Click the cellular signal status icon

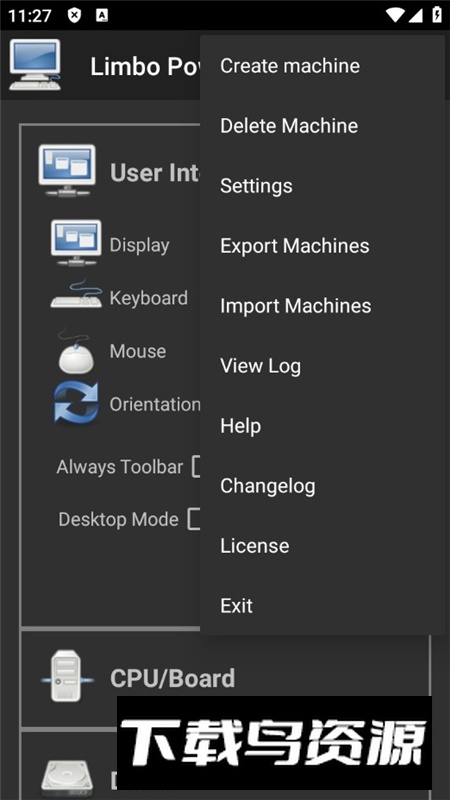coord(415,15)
